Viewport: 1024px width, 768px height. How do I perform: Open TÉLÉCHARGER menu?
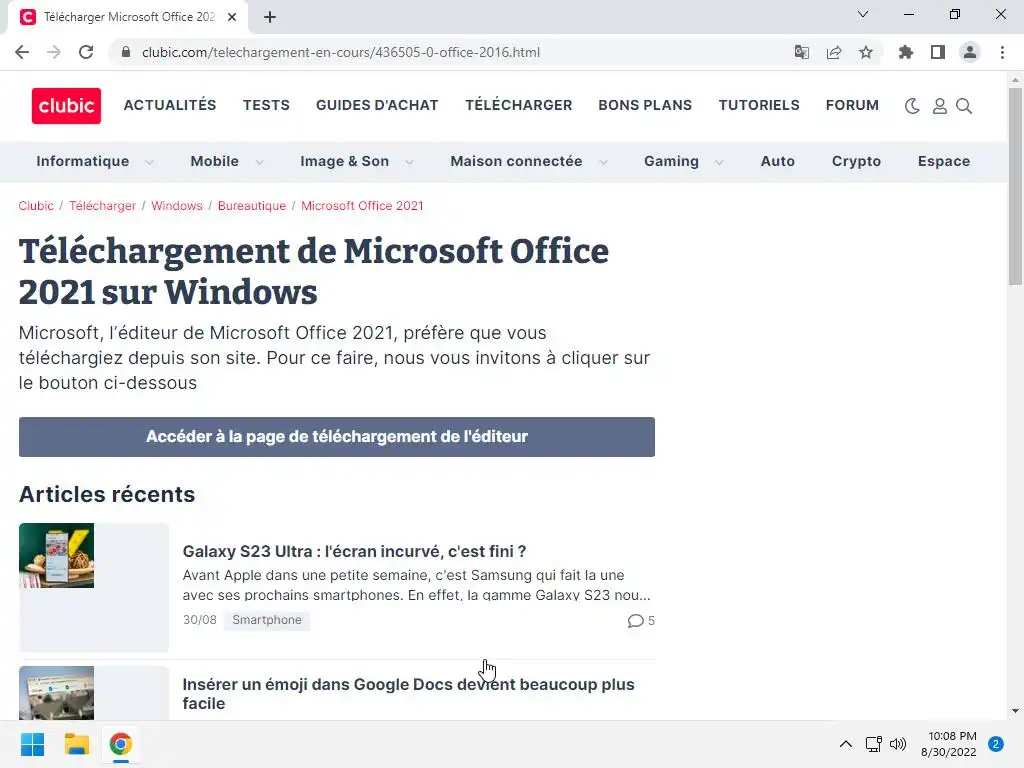(519, 105)
